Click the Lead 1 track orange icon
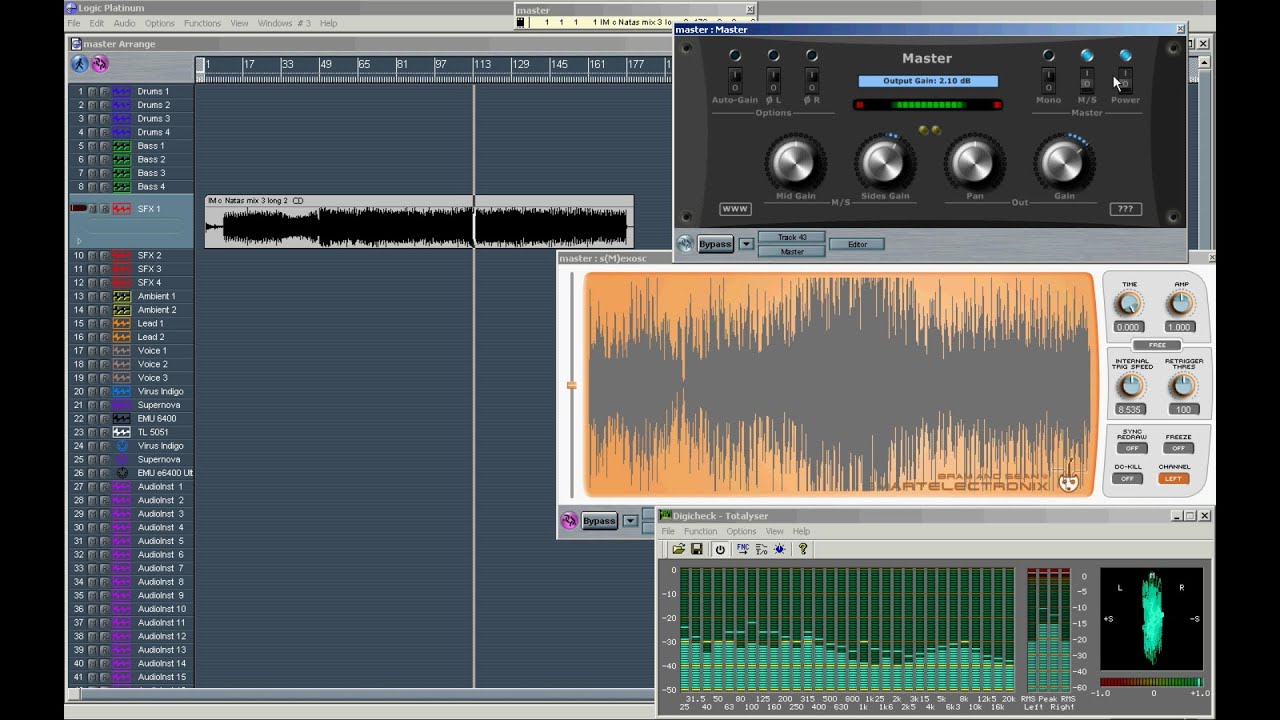The image size is (1280, 720). [121, 324]
